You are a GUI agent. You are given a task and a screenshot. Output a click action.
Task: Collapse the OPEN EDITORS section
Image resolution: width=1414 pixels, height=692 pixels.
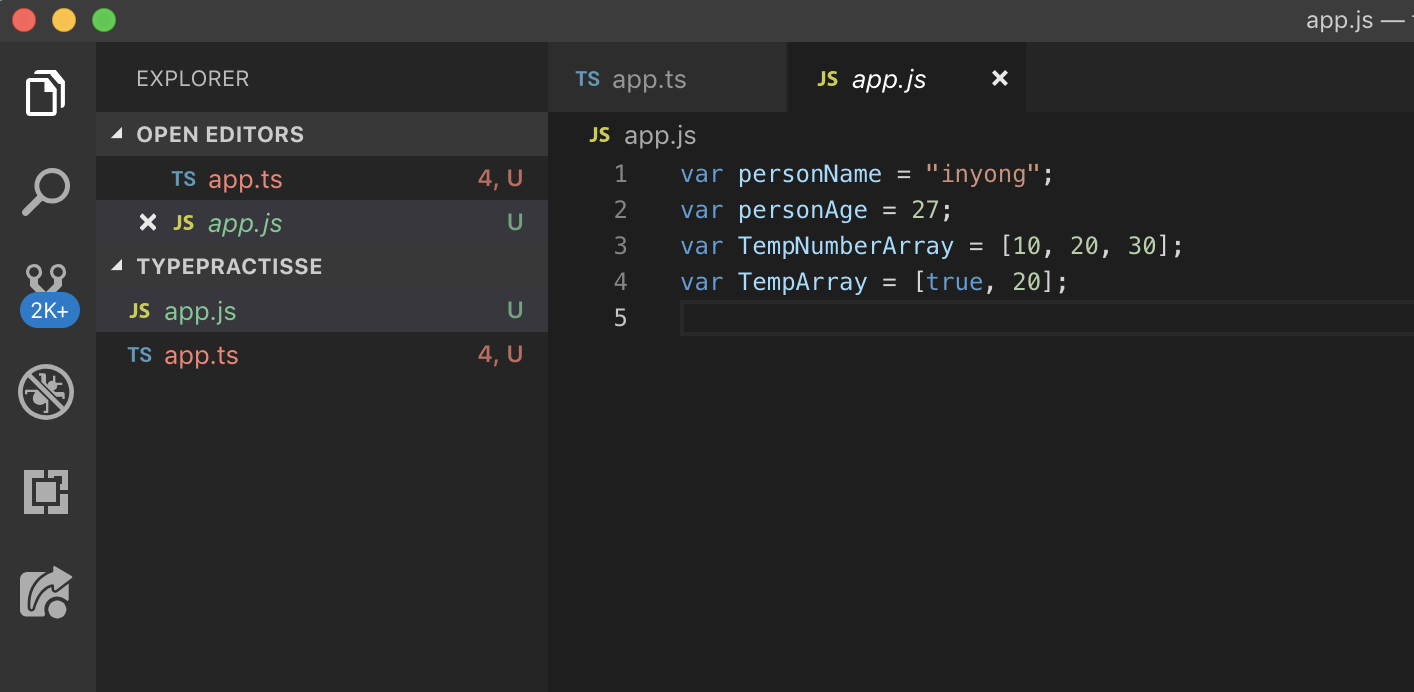click(x=322, y=134)
